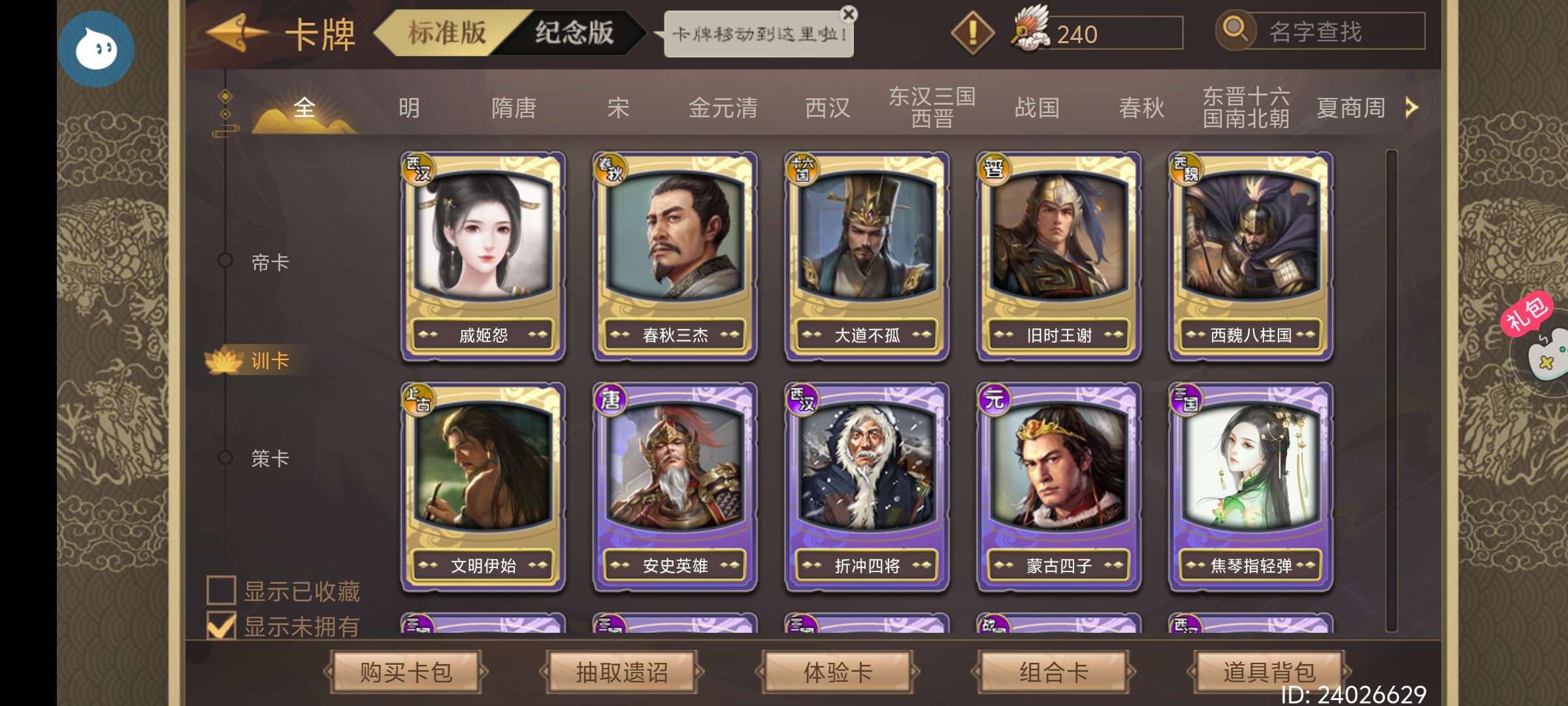Image resolution: width=1568 pixels, height=706 pixels.
Task: Click the card list vertical scrollbar
Action: pos(1392,391)
